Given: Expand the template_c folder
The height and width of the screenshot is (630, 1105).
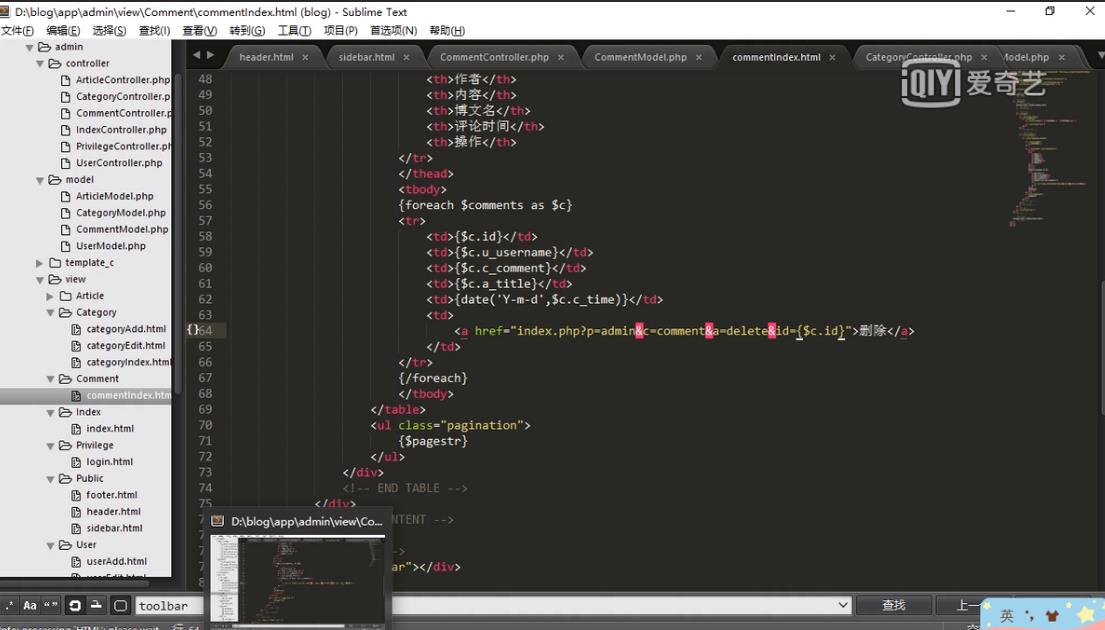Looking at the screenshot, I should click(40, 263).
